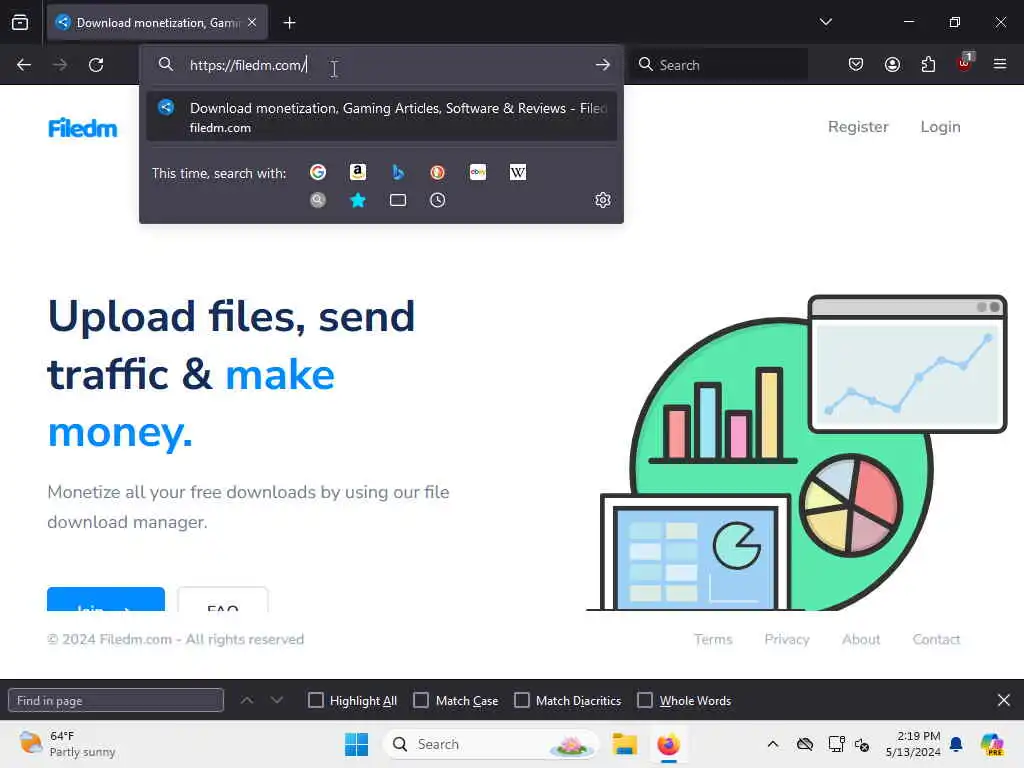Select the filedm.com suggestion row

pyautogui.click(x=381, y=117)
